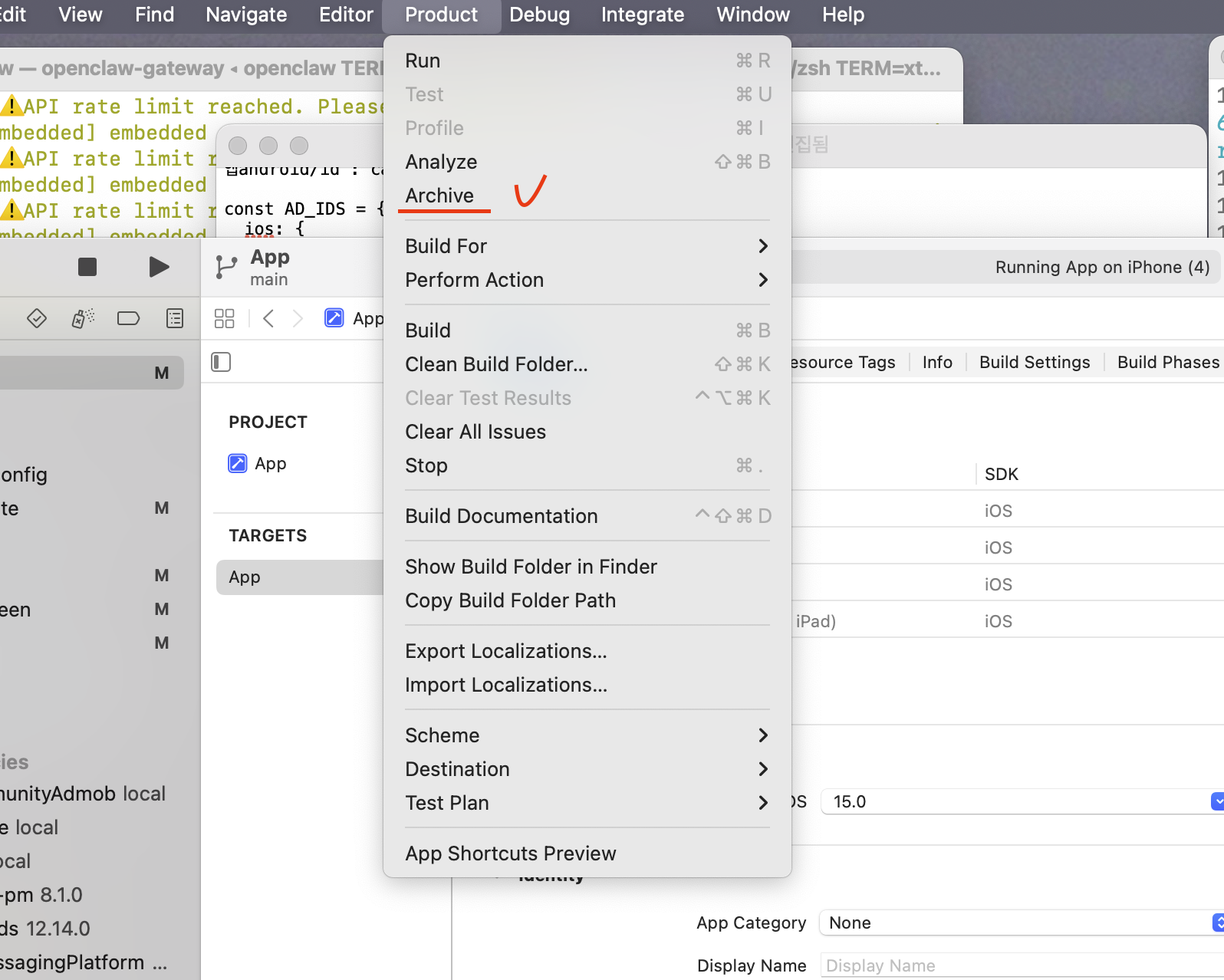1224x980 pixels.
Task: Choose Build in the Product menu
Action: [x=587, y=331]
